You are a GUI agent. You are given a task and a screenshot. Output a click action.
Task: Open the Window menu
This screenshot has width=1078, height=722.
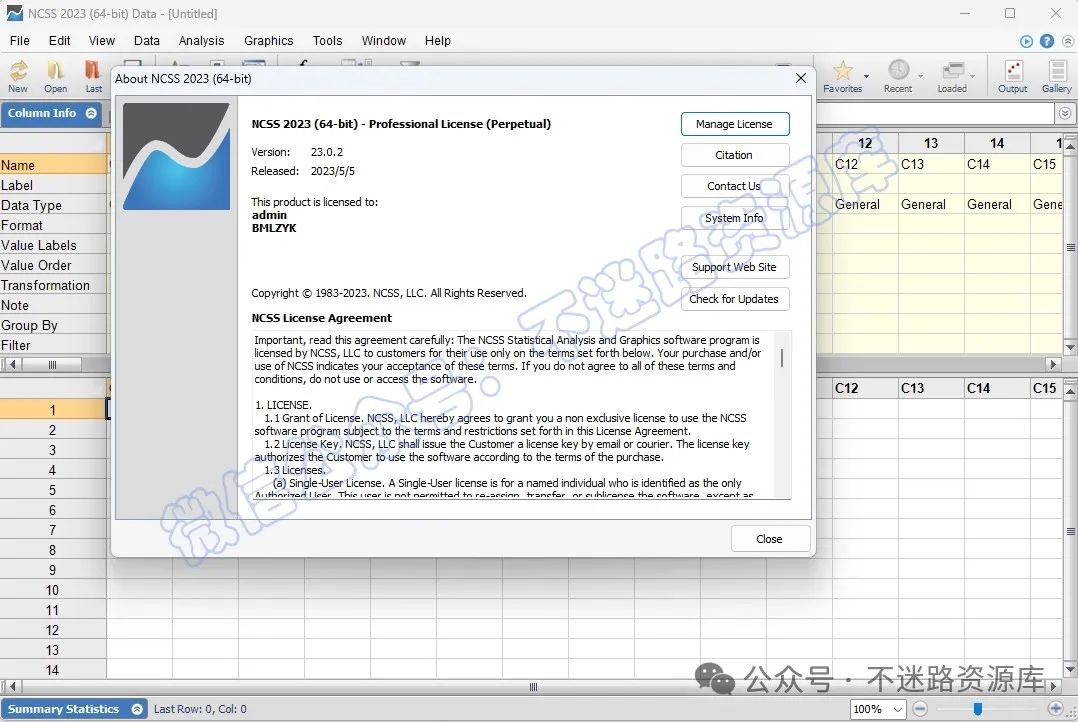pos(384,41)
